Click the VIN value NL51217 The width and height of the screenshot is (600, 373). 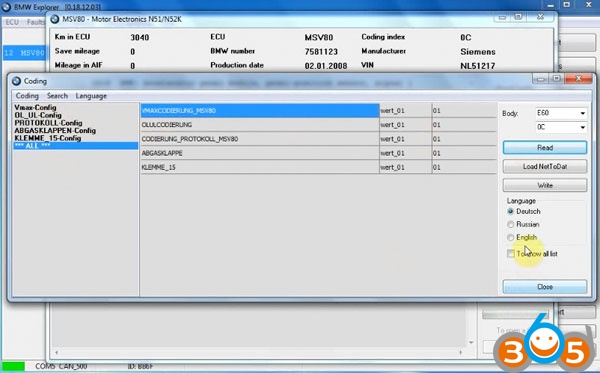click(478, 66)
